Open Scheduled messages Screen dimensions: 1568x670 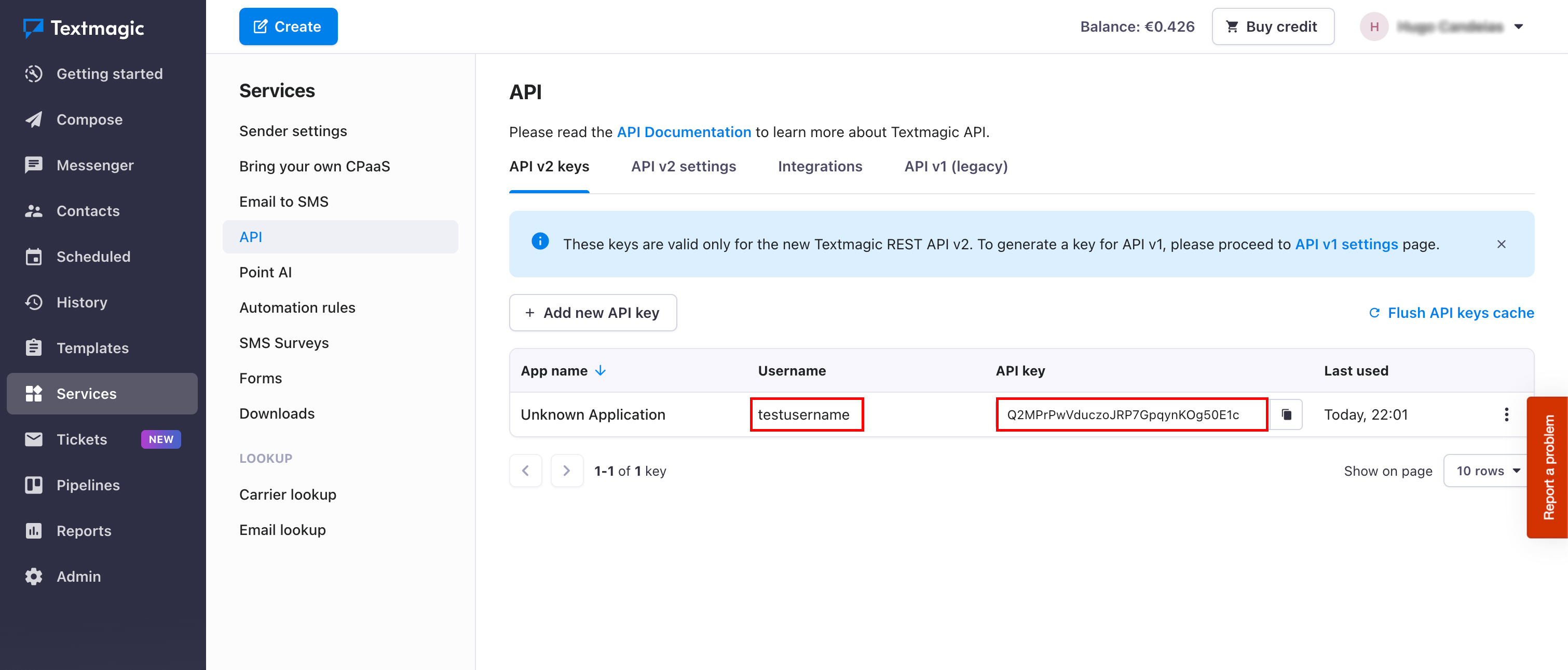point(102,257)
